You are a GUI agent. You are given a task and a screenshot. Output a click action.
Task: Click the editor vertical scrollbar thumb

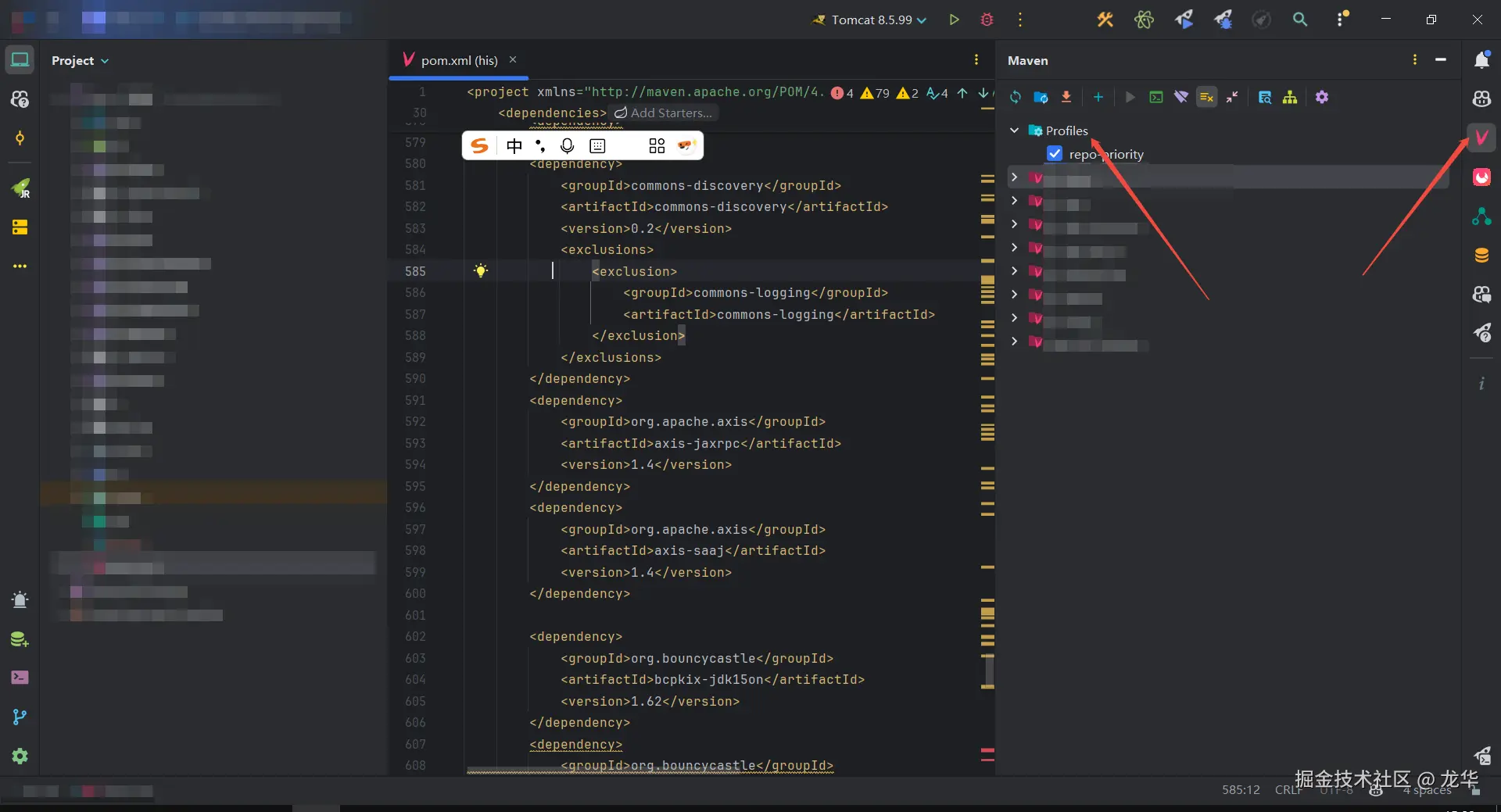click(x=989, y=672)
